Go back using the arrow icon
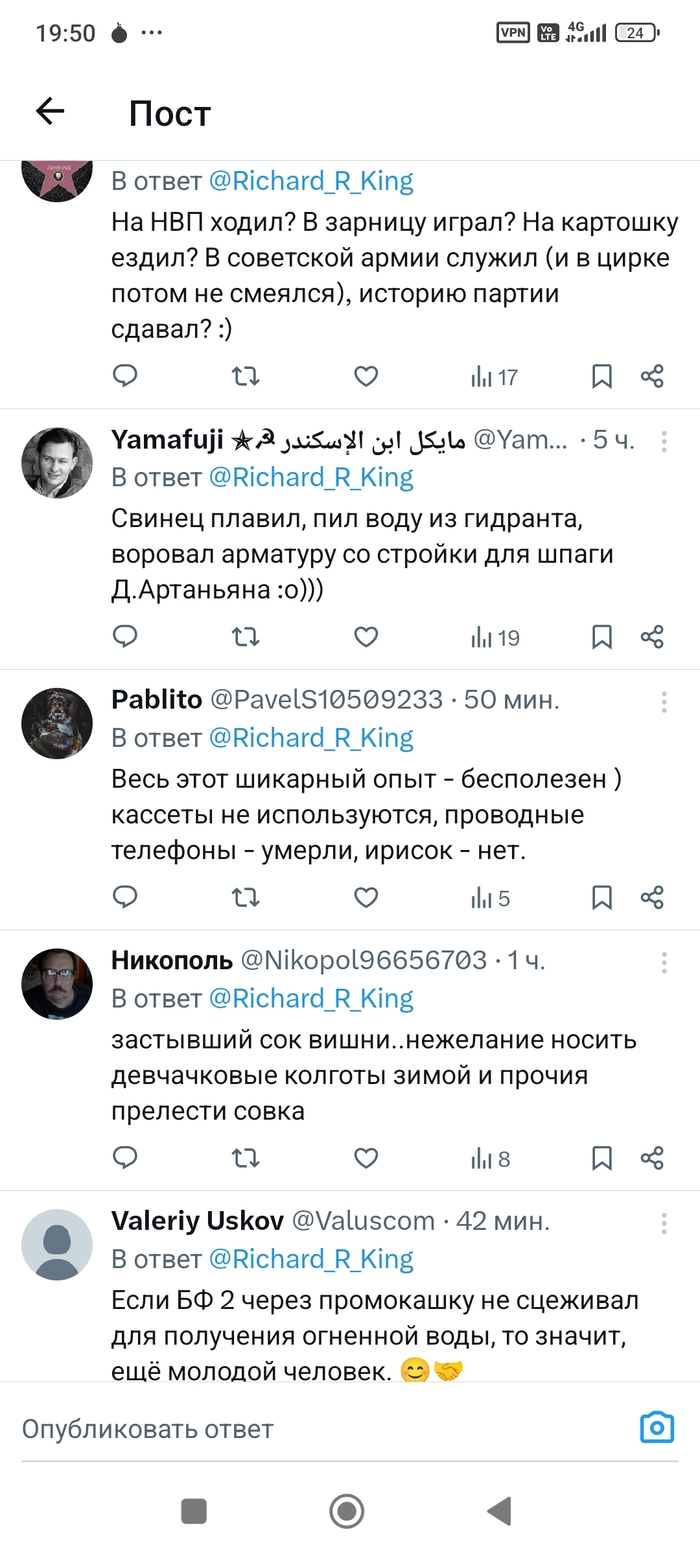 [50, 112]
